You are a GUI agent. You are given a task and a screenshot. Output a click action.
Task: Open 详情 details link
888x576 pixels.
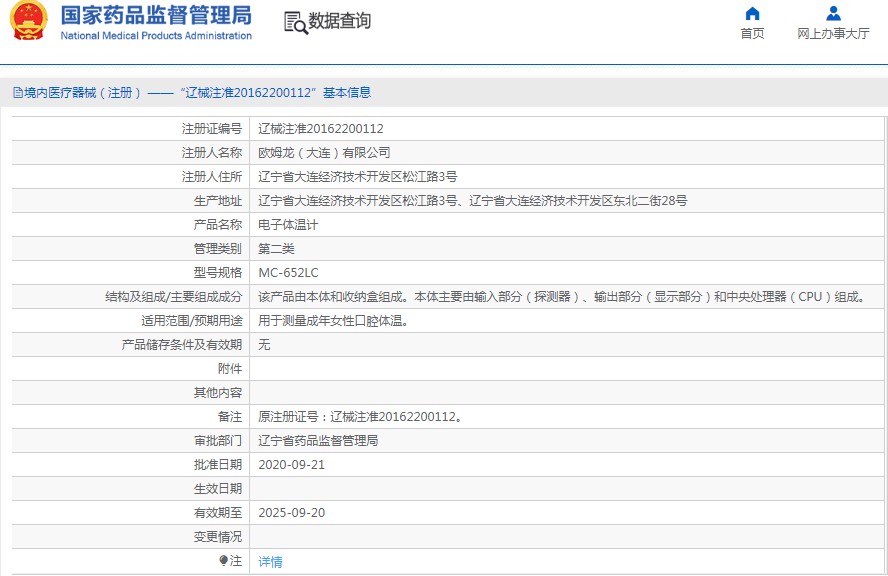pos(270,562)
